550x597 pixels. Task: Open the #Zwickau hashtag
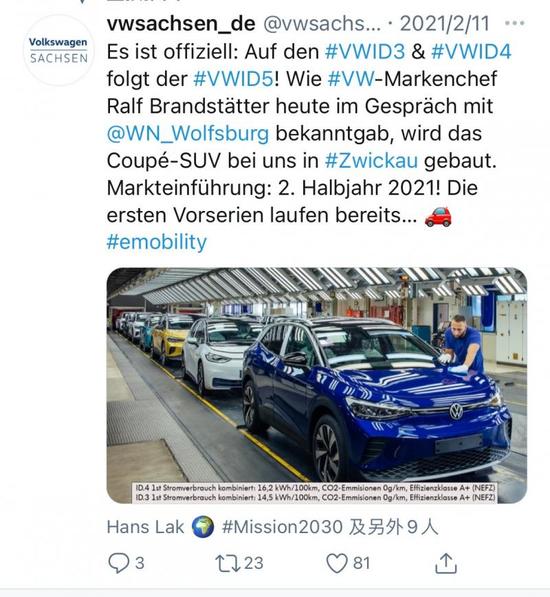(371, 161)
